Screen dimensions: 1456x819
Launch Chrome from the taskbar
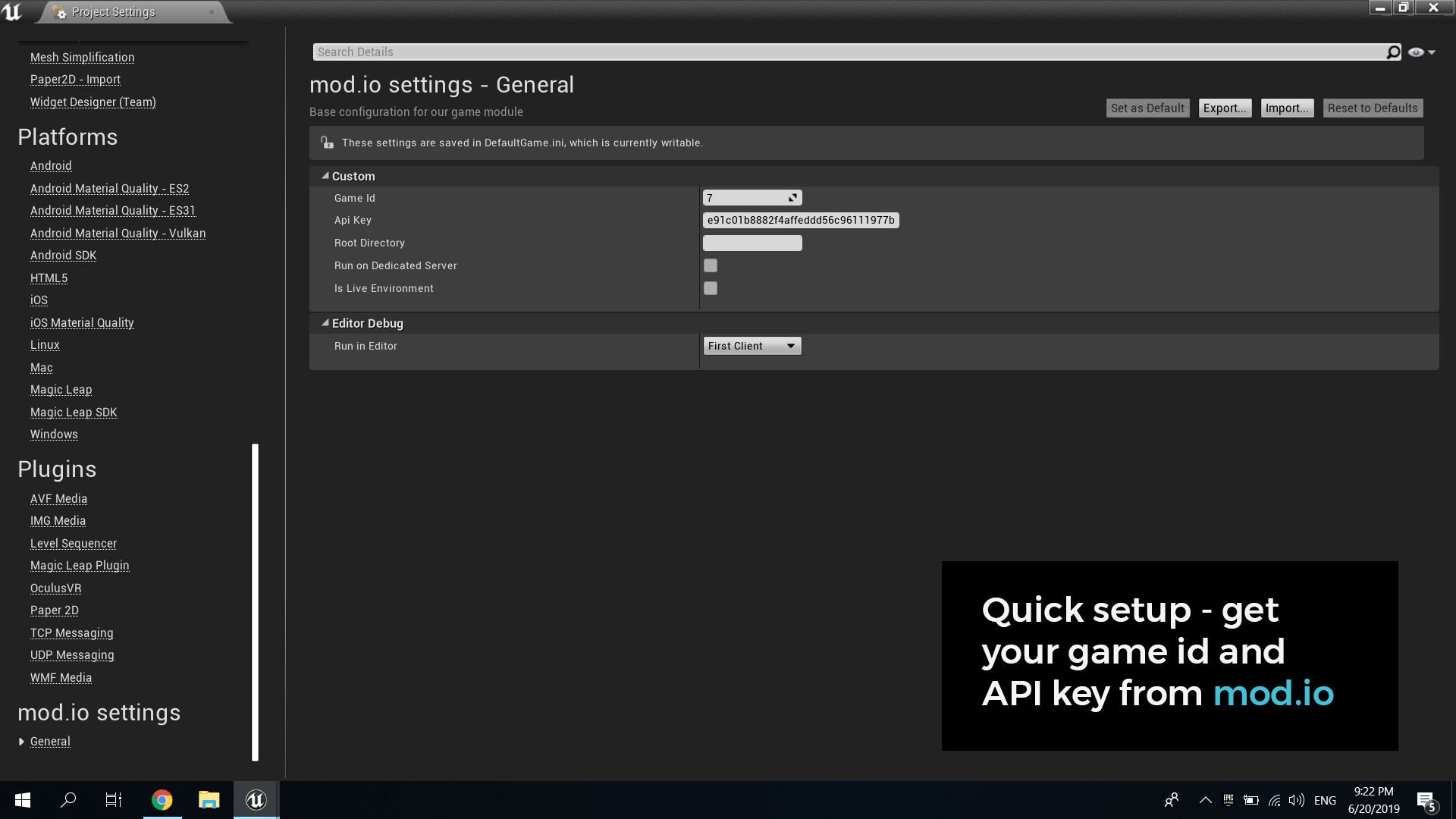tap(162, 800)
